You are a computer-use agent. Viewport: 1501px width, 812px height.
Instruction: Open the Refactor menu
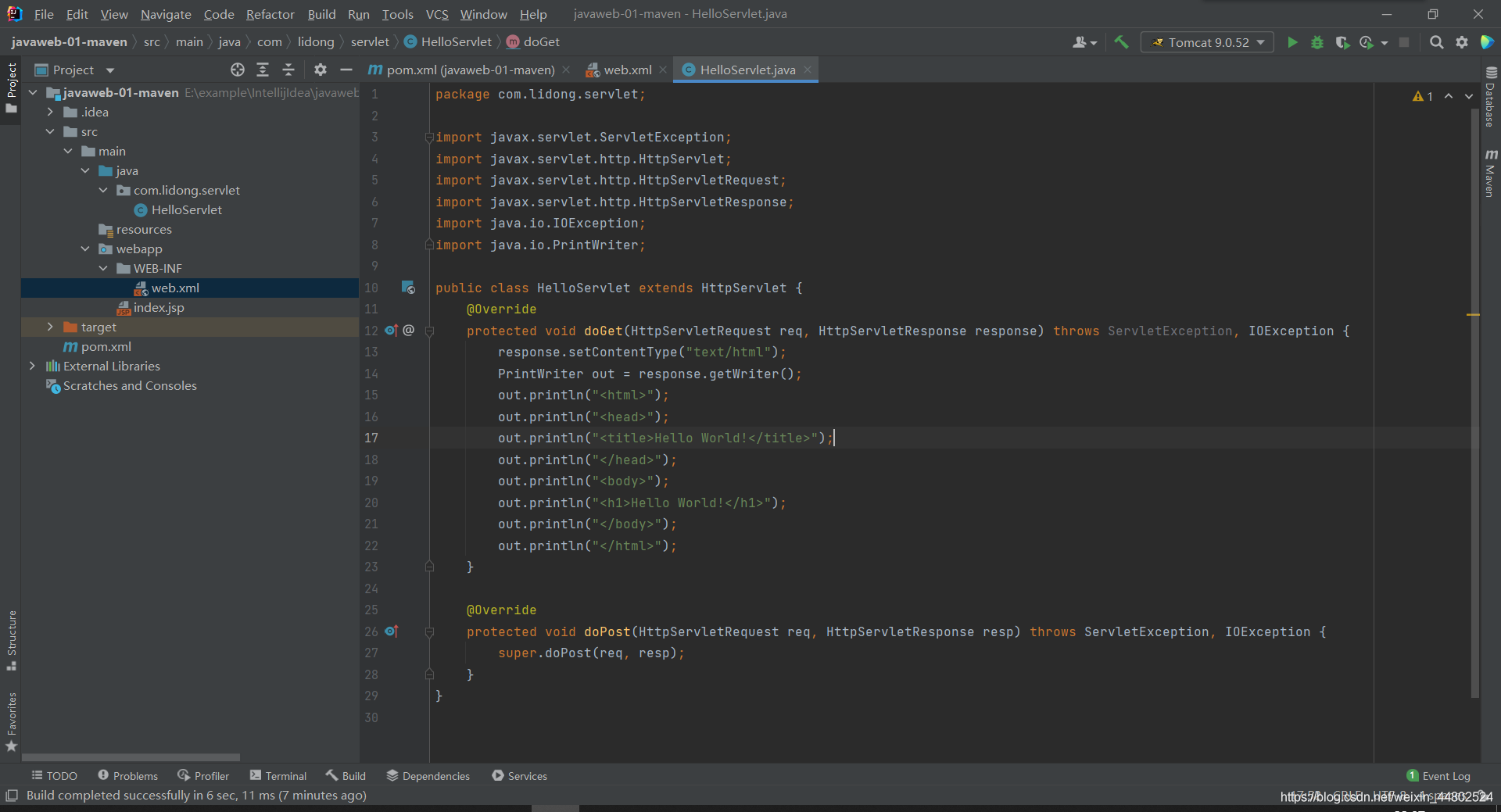270,14
